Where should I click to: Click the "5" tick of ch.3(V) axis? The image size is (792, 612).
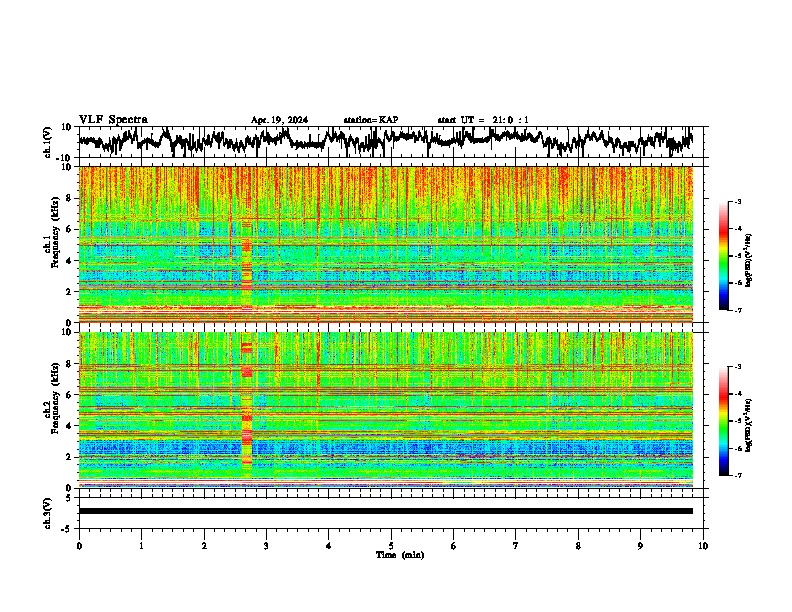[70, 498]
